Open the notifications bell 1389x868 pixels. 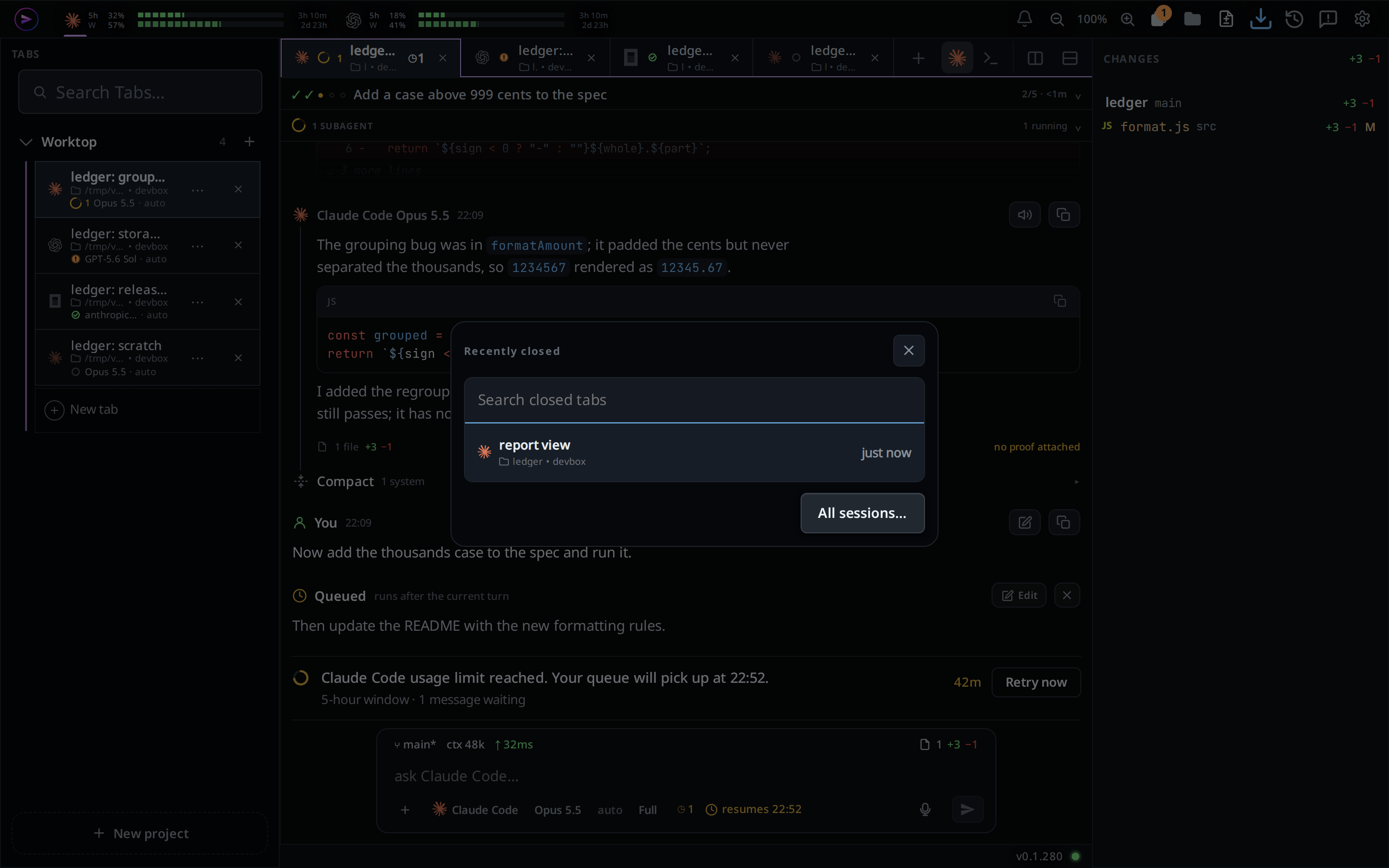coord(1024,19)
